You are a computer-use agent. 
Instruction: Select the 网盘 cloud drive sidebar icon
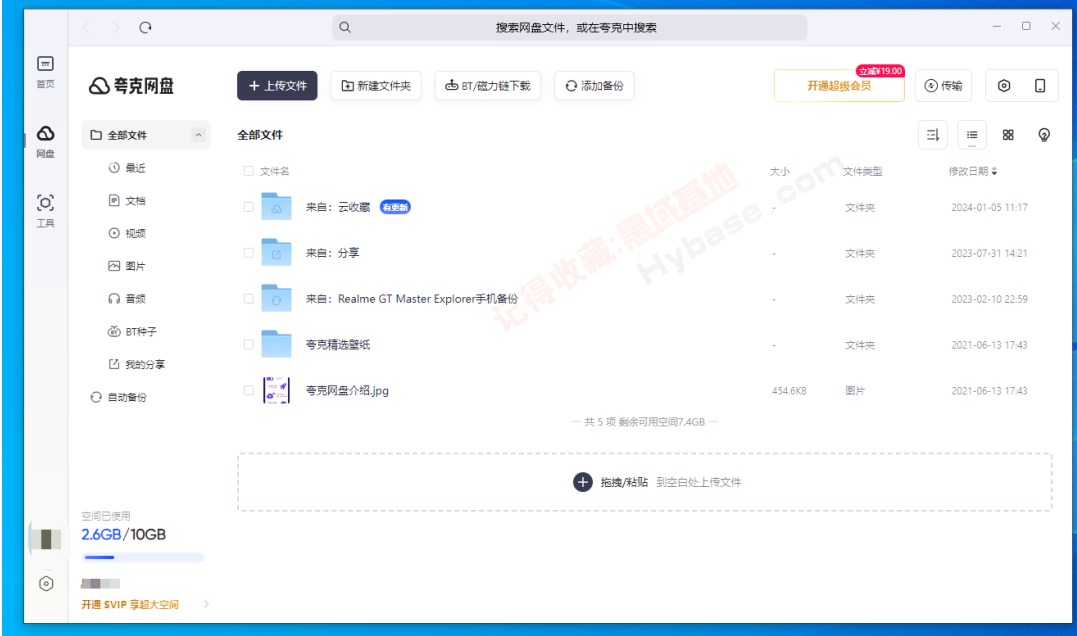[45, 141]
